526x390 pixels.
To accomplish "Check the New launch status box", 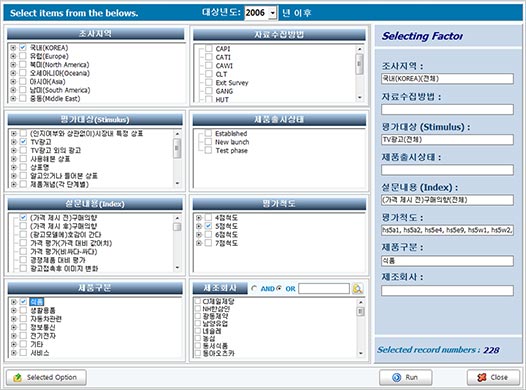I will click(x=208, y=142).
